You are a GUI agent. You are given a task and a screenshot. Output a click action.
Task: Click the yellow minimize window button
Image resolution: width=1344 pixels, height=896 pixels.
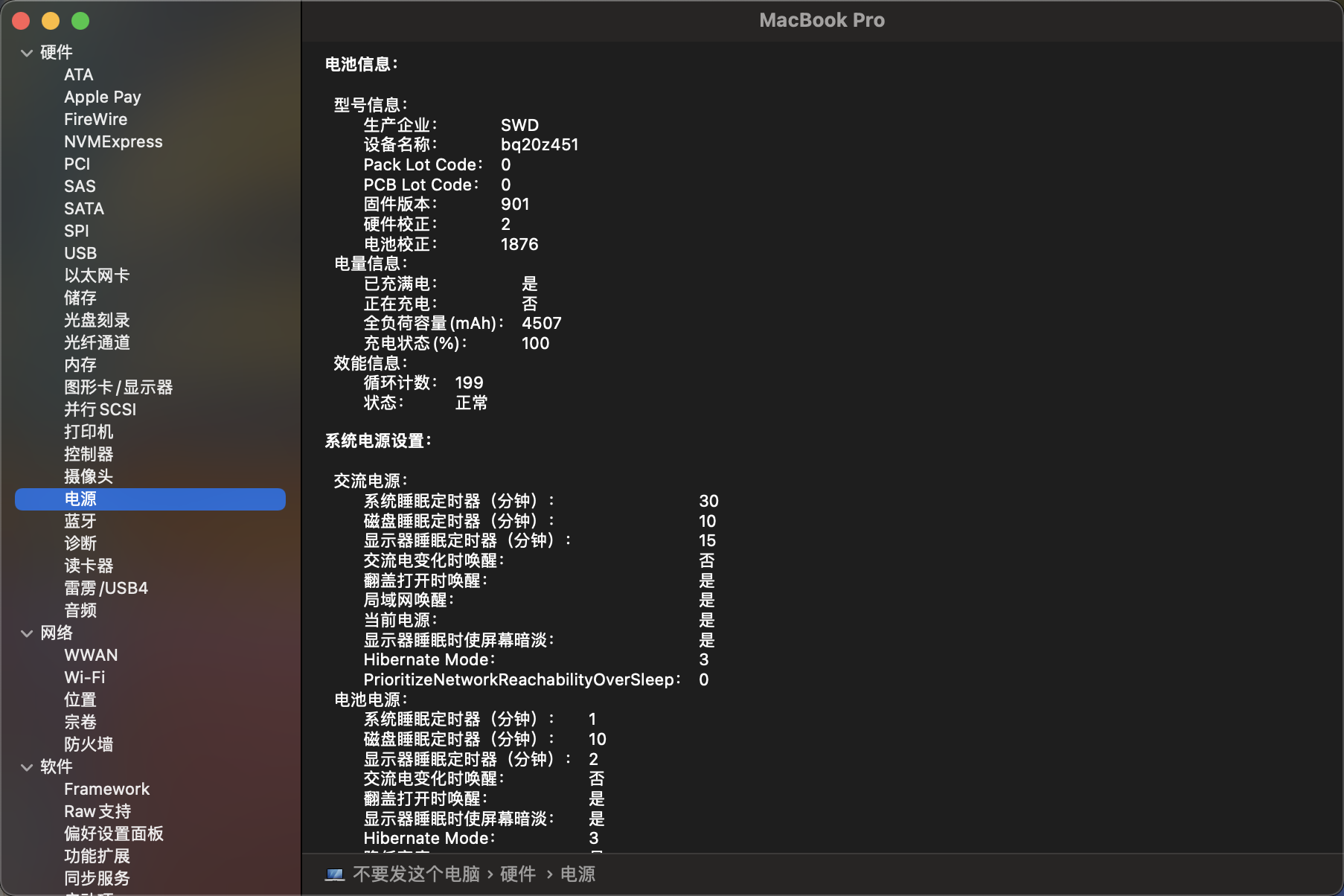point(51,21)
